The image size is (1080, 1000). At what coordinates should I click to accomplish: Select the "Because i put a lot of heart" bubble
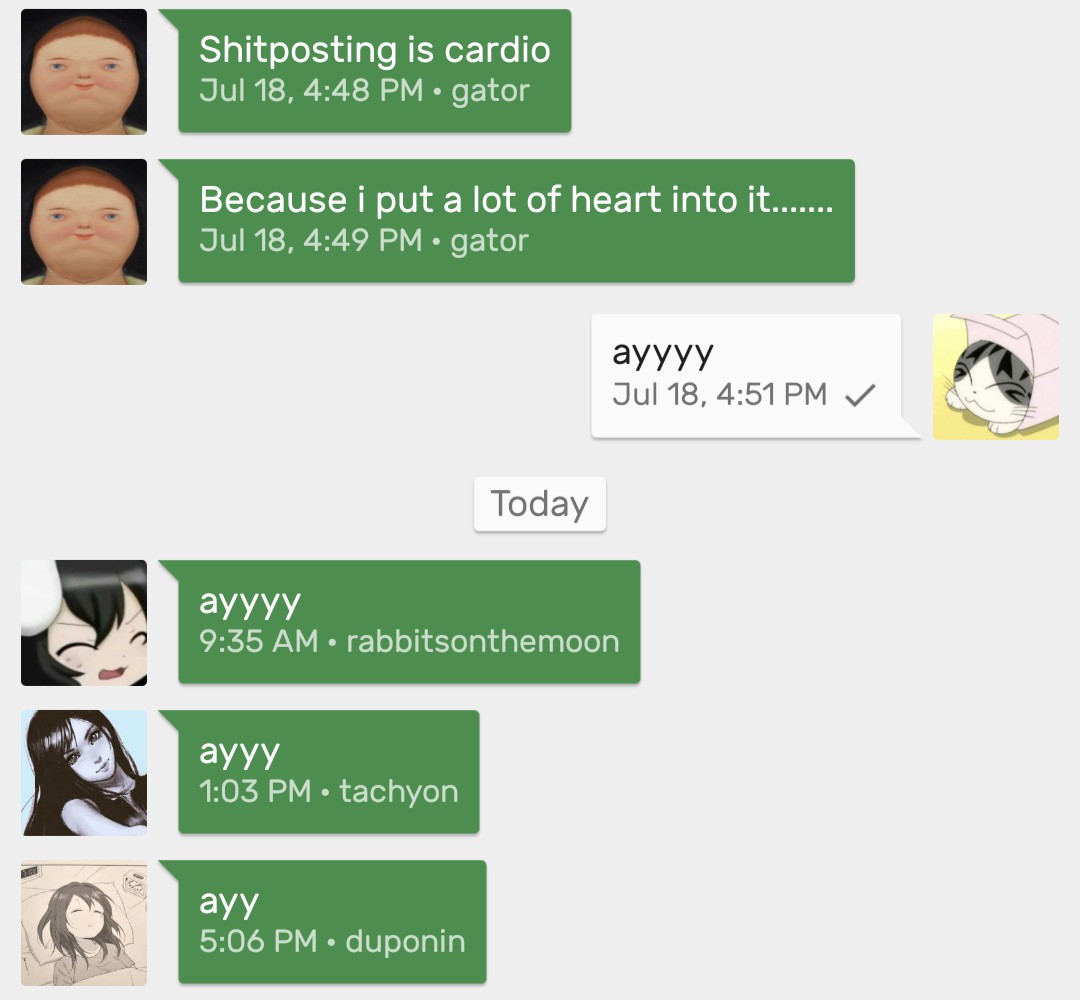click(x=517, y=221)
